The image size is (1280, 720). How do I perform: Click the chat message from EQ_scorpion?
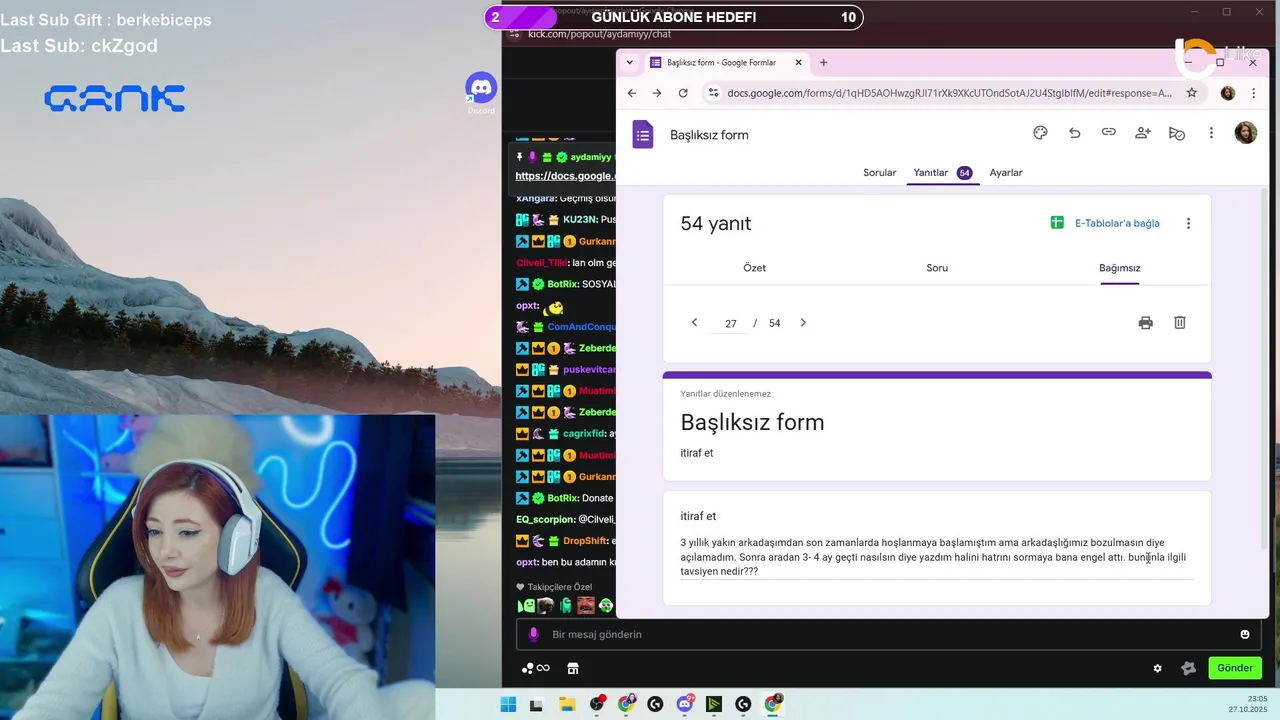click(x=566, y=520)
